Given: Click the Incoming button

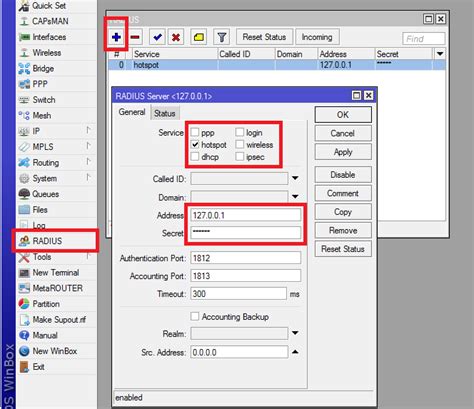Looking at the screenshot, I should [x=317, y=37].
